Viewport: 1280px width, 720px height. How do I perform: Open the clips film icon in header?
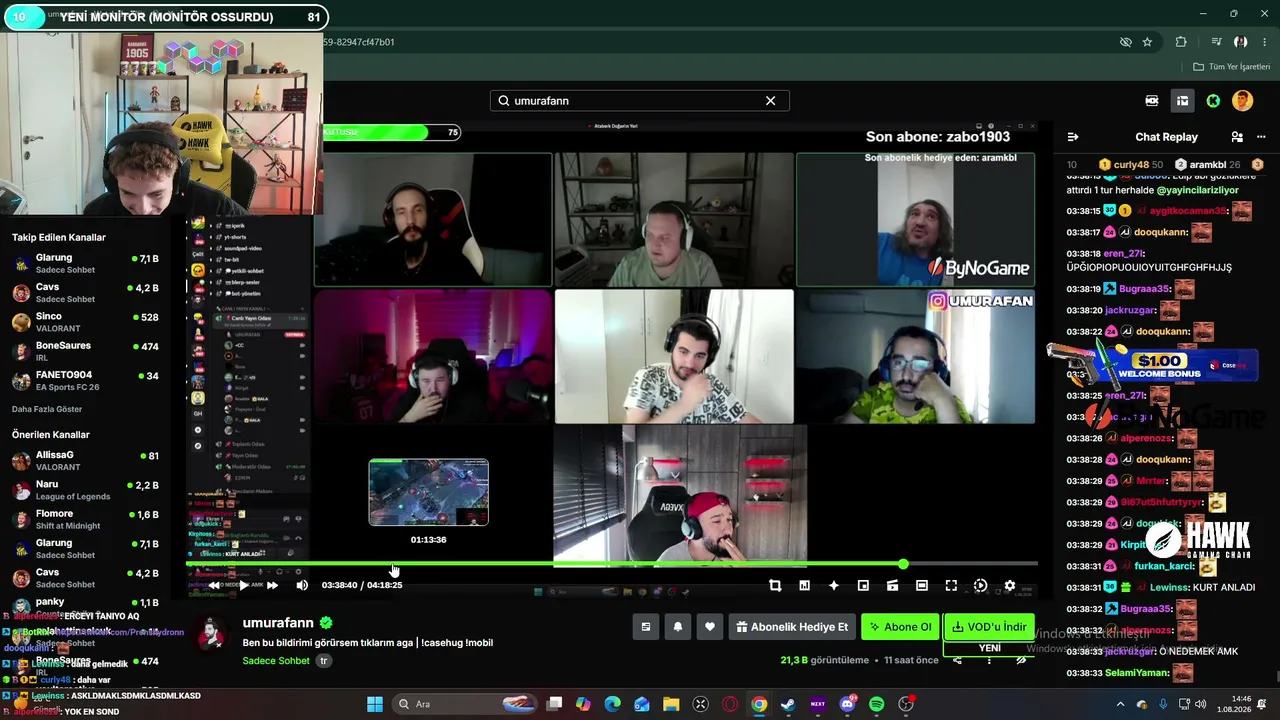point(1152,101)
